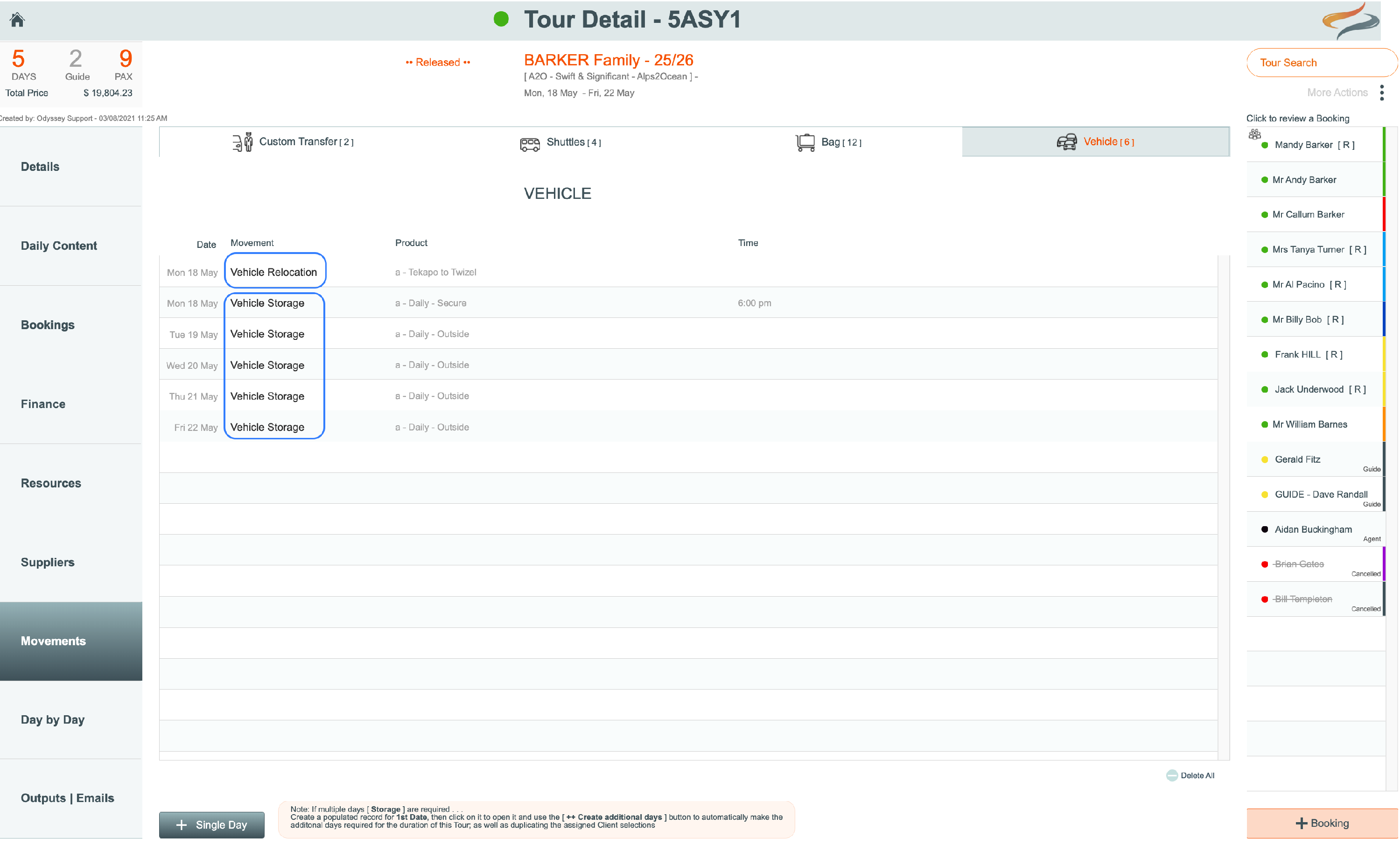Open the Movements sidebar section
This screenshot has height=845, width=1400.
point(71,641)
